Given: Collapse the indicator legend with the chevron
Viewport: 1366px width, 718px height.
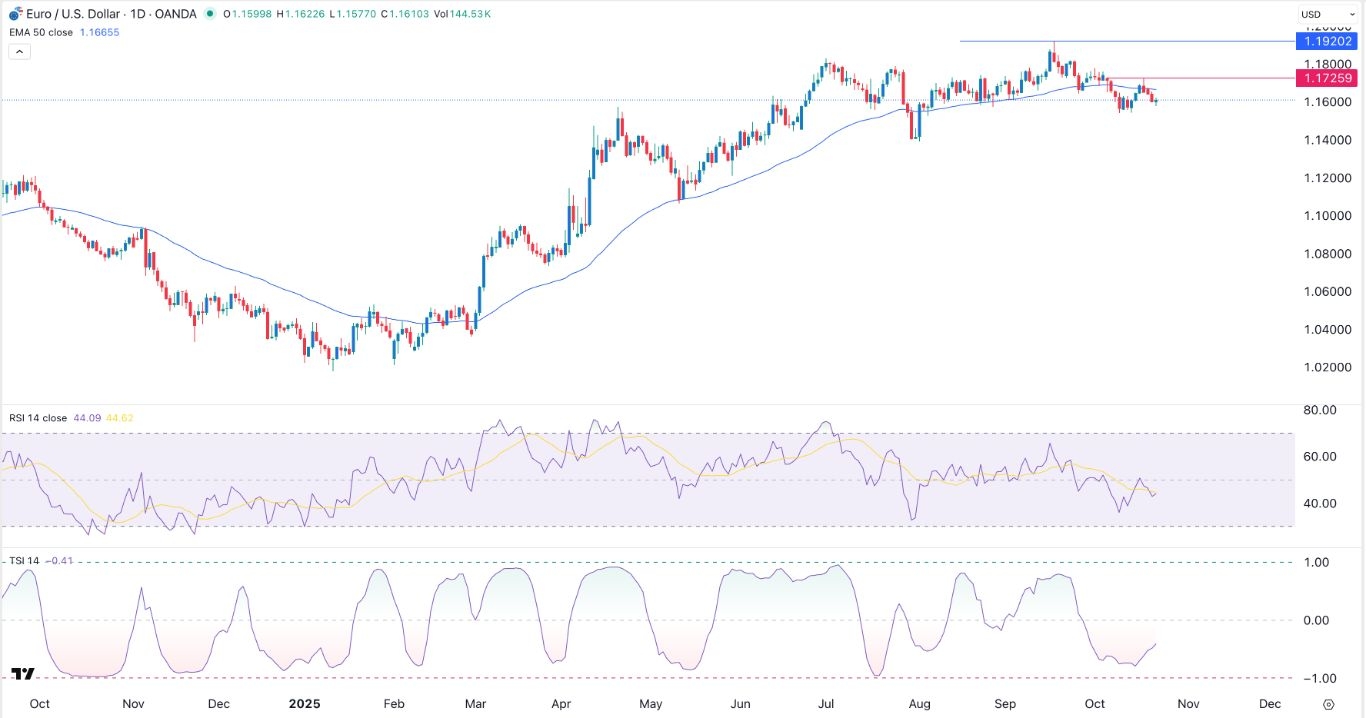Looking at the screenshot, I should pos(19,51).
